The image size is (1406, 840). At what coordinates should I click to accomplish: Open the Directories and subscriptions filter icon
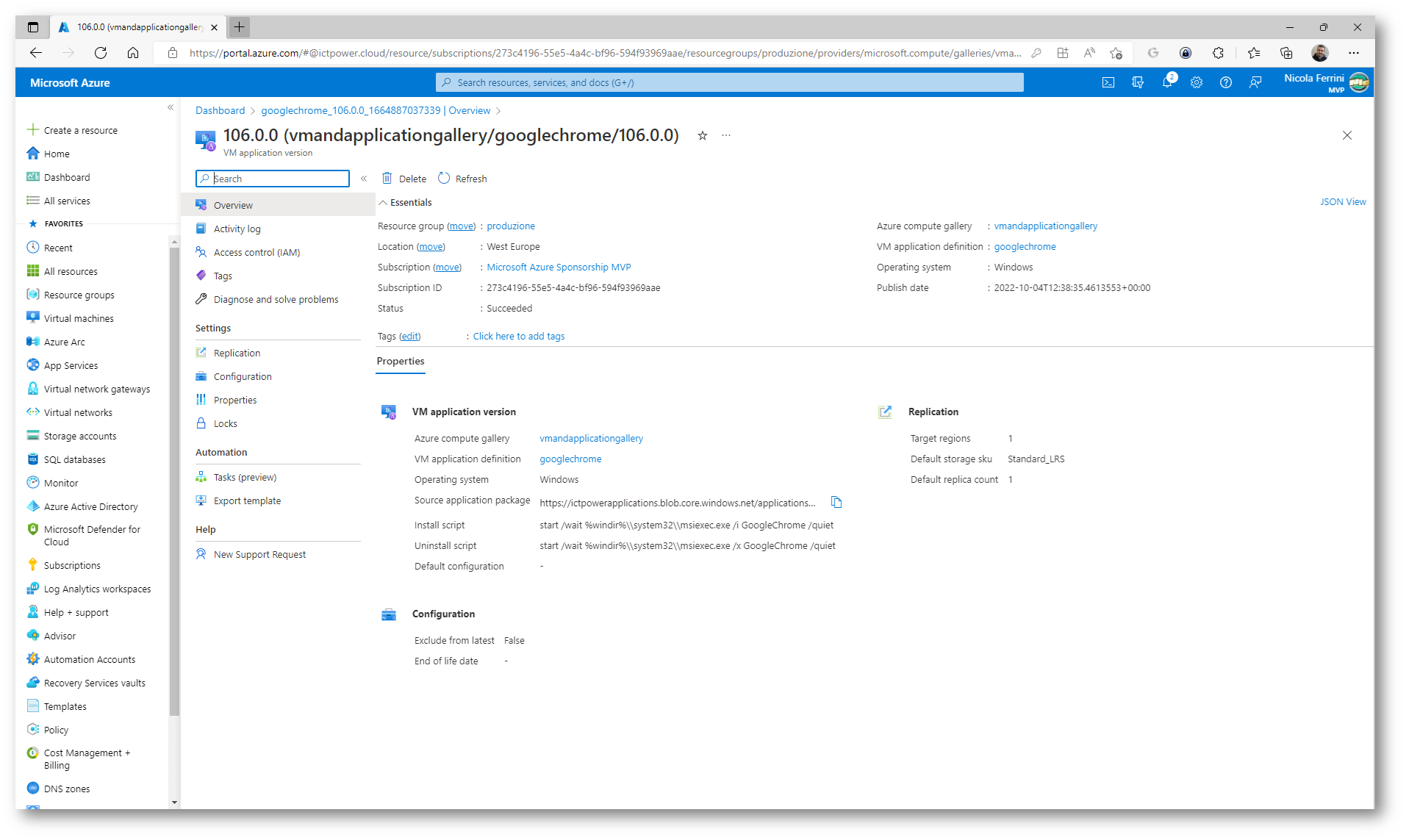coord(1138,82)
